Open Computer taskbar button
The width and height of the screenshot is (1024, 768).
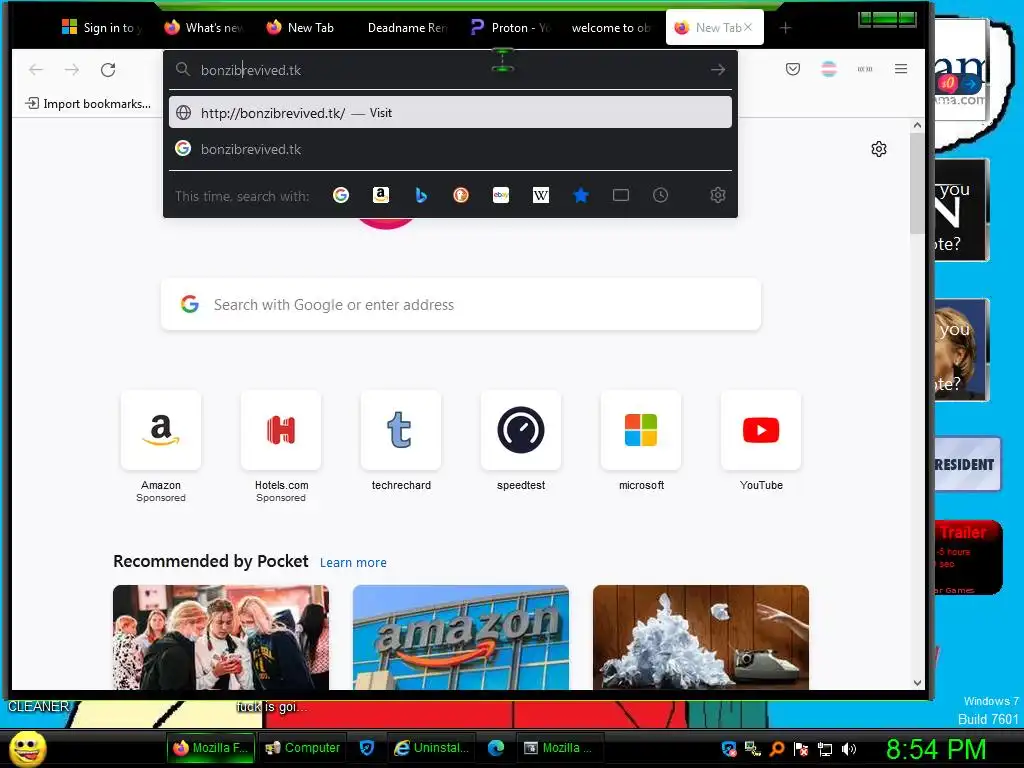pos(302,748)
